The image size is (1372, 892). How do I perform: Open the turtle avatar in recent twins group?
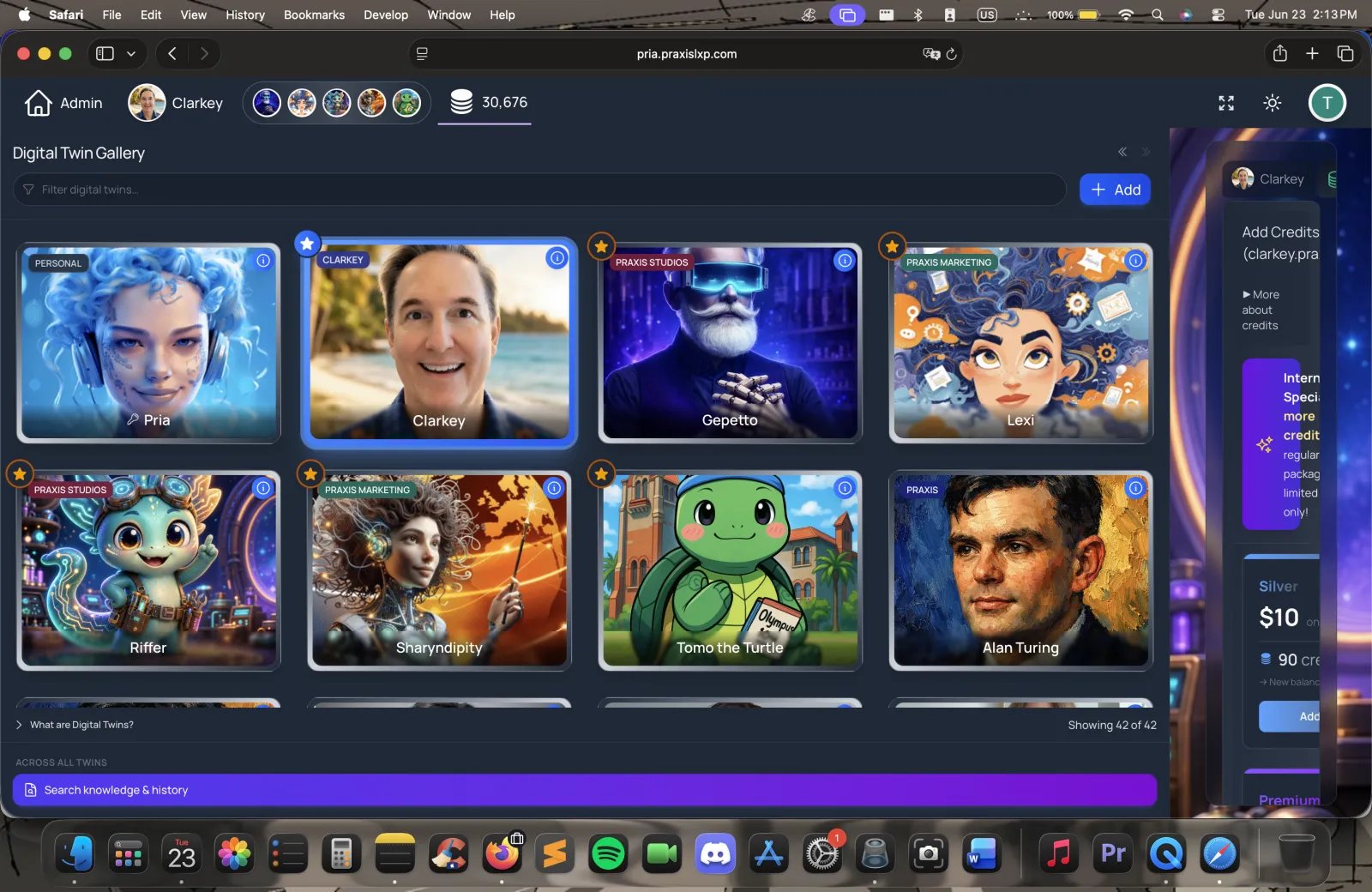[x=406, y=103]
